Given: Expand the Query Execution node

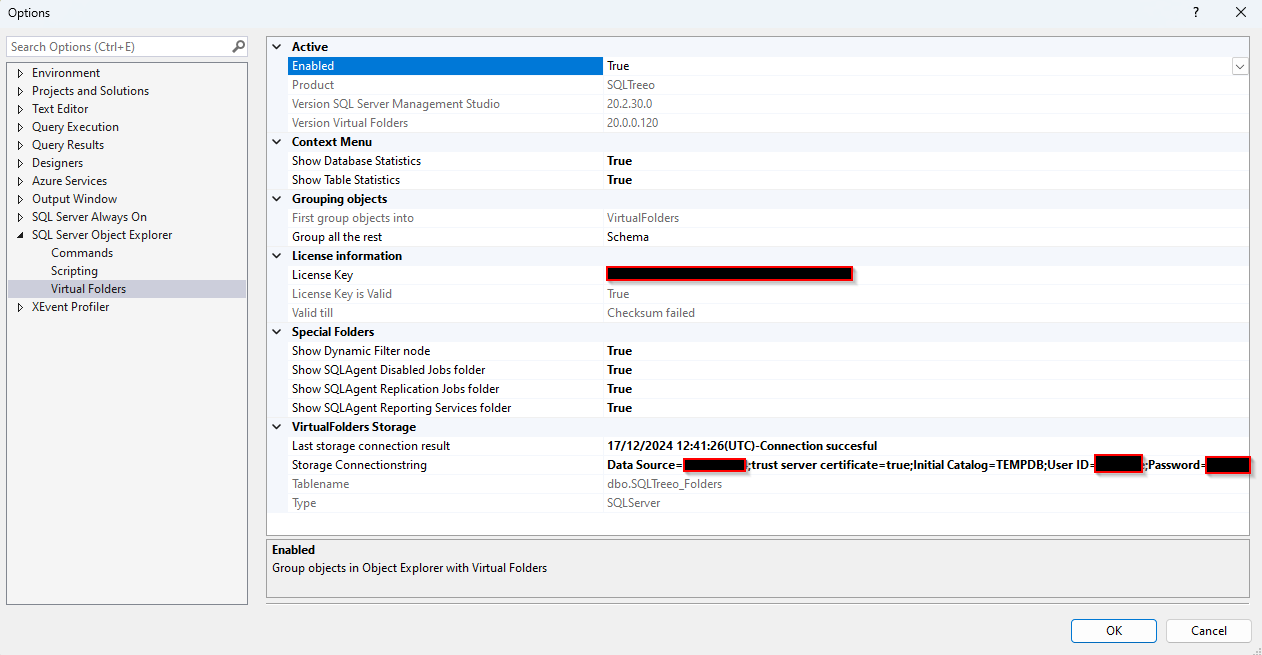Looking at the screenshot, I should [20, 127].
